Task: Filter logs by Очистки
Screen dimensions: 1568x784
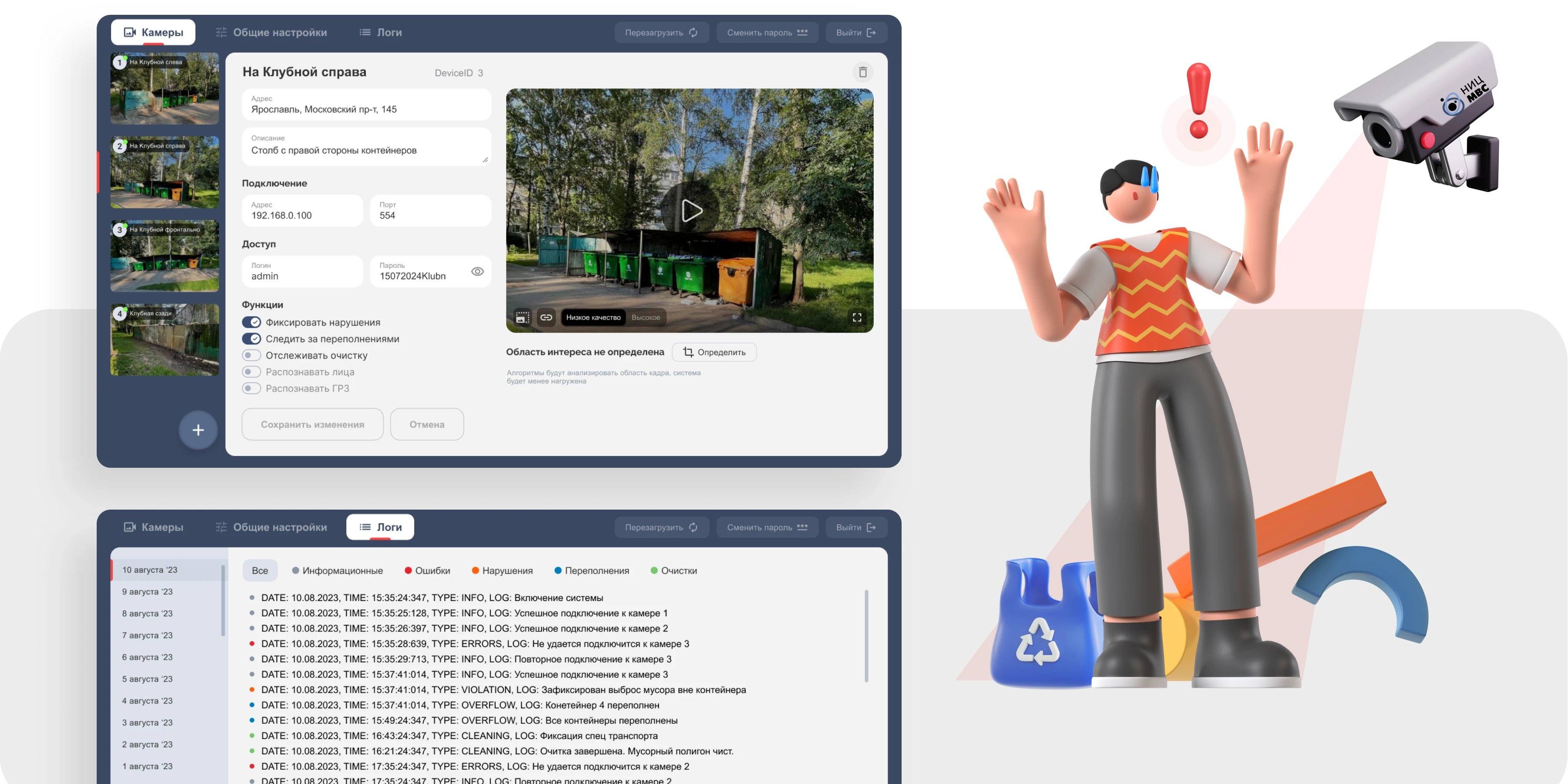Action: pos(674,570)
